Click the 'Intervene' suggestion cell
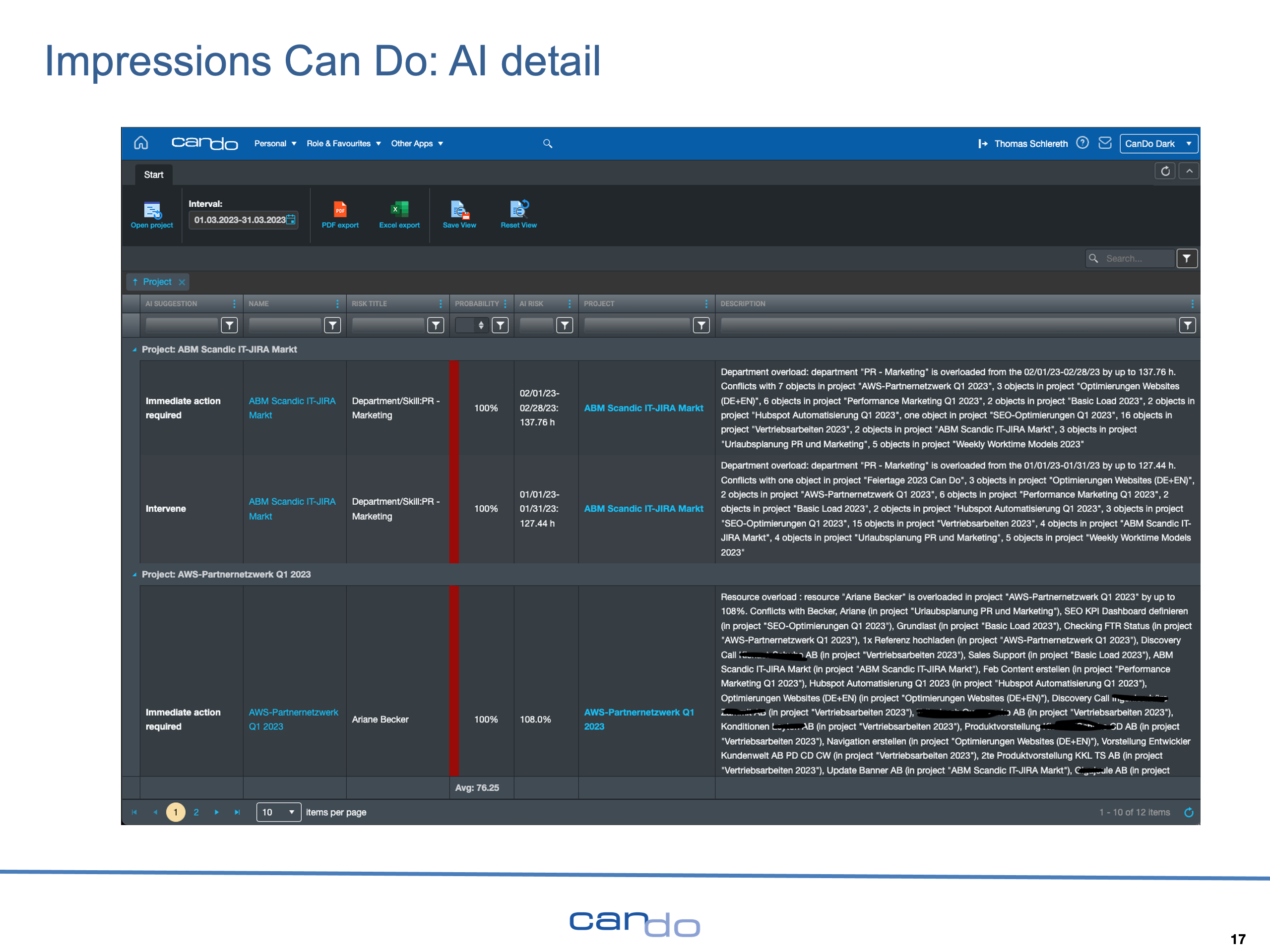 coord(191,509)
